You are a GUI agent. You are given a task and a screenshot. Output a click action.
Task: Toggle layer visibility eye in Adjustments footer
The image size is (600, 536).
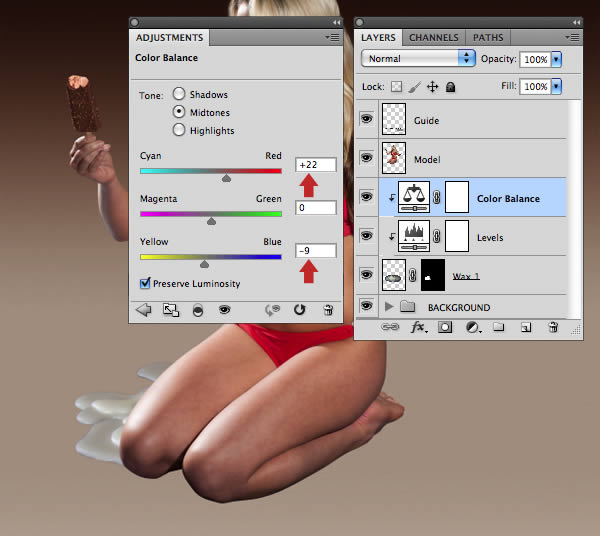[225, 309]
